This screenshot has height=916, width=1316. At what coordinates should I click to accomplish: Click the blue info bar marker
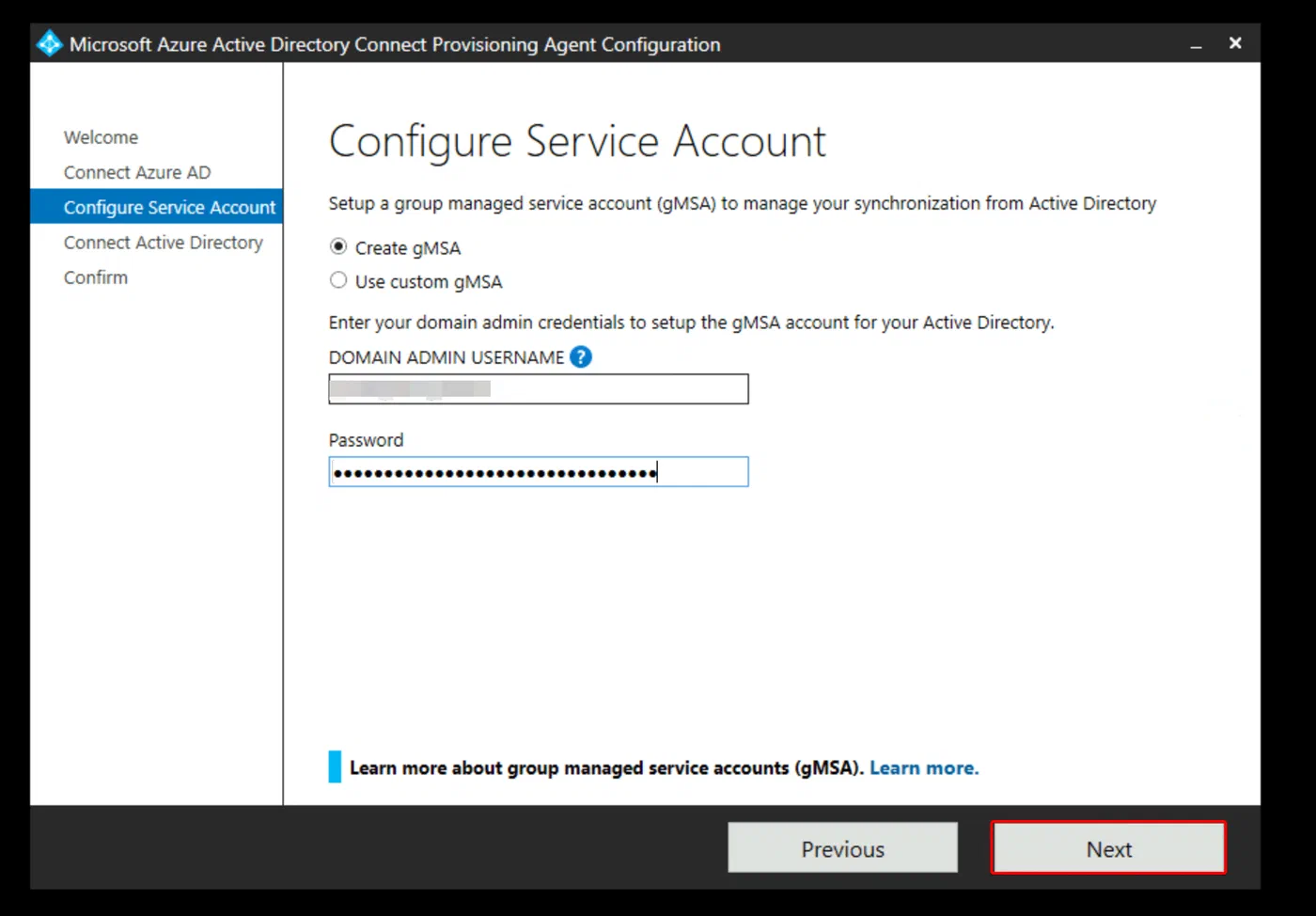[335, 766]
